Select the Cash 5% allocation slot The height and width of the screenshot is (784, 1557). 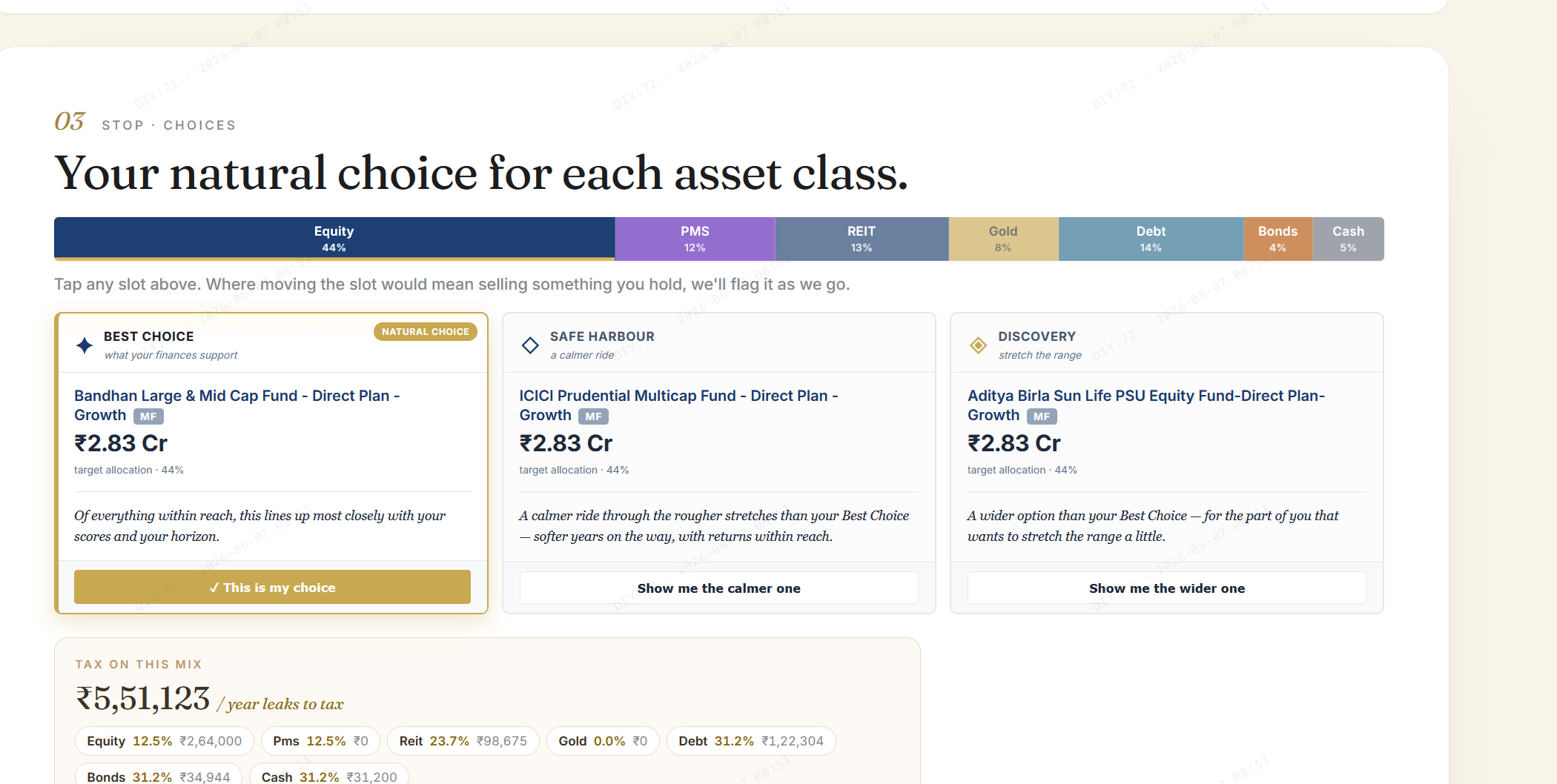pyautogui.click(x=1348, y=239)
